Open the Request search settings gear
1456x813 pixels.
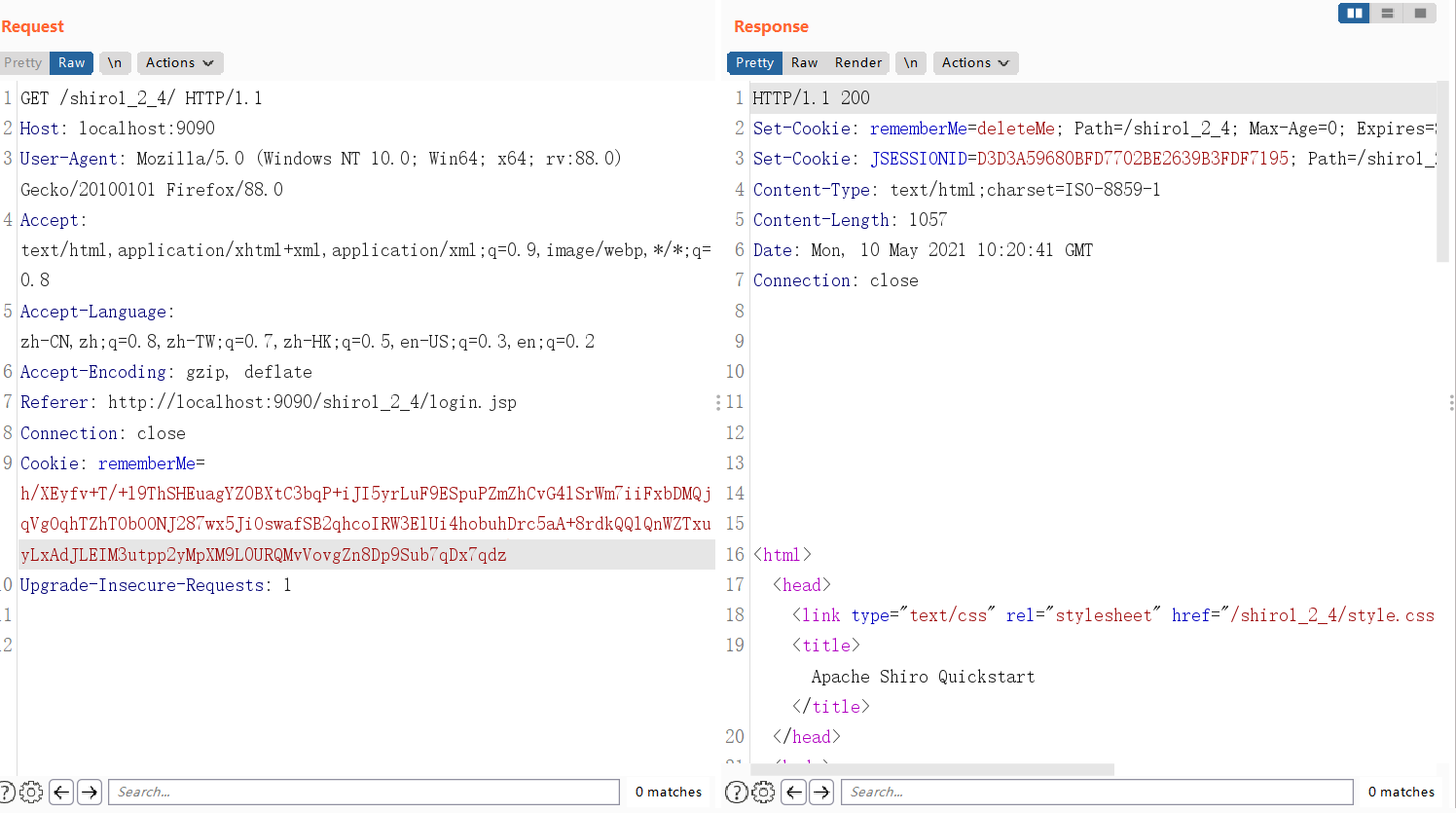point(31,792)
